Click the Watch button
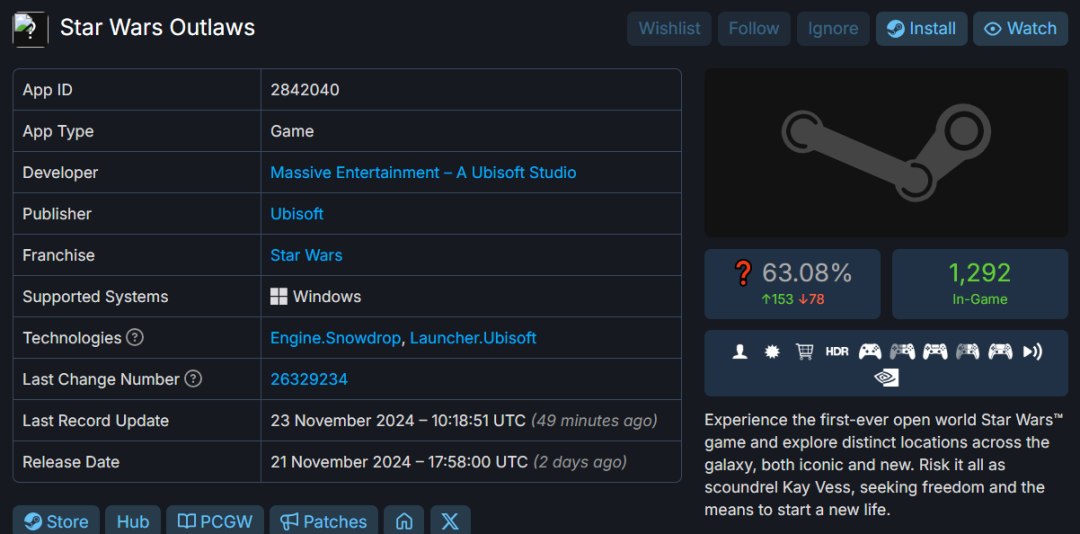Image resolution: width=1080 pixels, height=534 pixels. click(x=1020, y=28)
